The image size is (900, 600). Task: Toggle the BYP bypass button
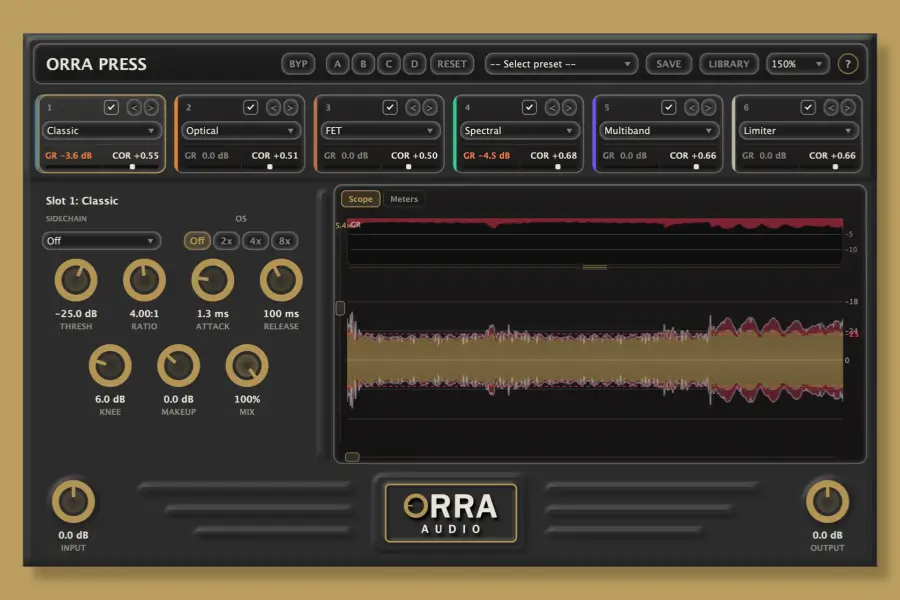pyautogui.click(x=298, y=64)
